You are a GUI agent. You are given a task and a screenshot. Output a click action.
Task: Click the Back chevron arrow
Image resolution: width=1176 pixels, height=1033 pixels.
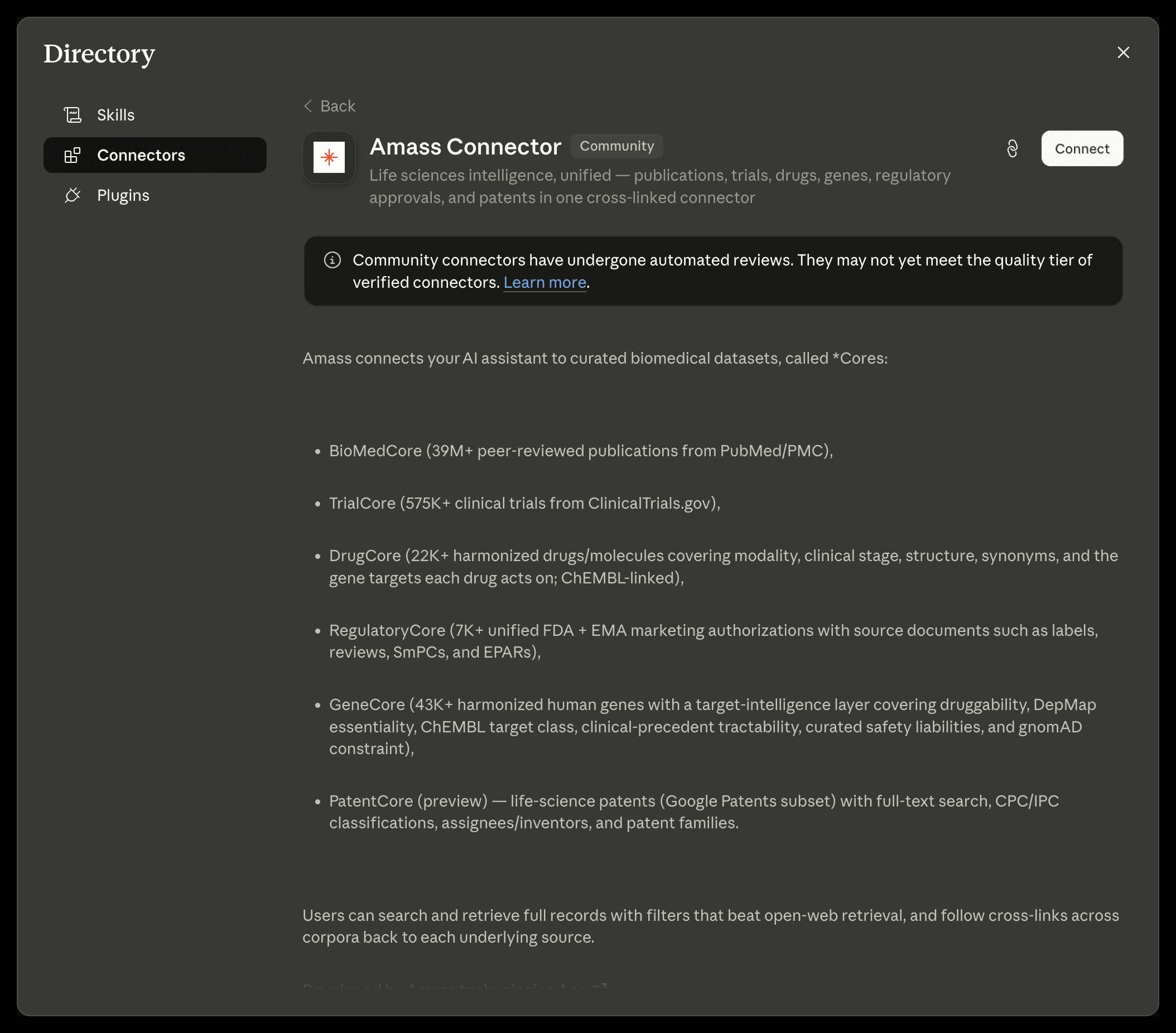coord(309,106)
